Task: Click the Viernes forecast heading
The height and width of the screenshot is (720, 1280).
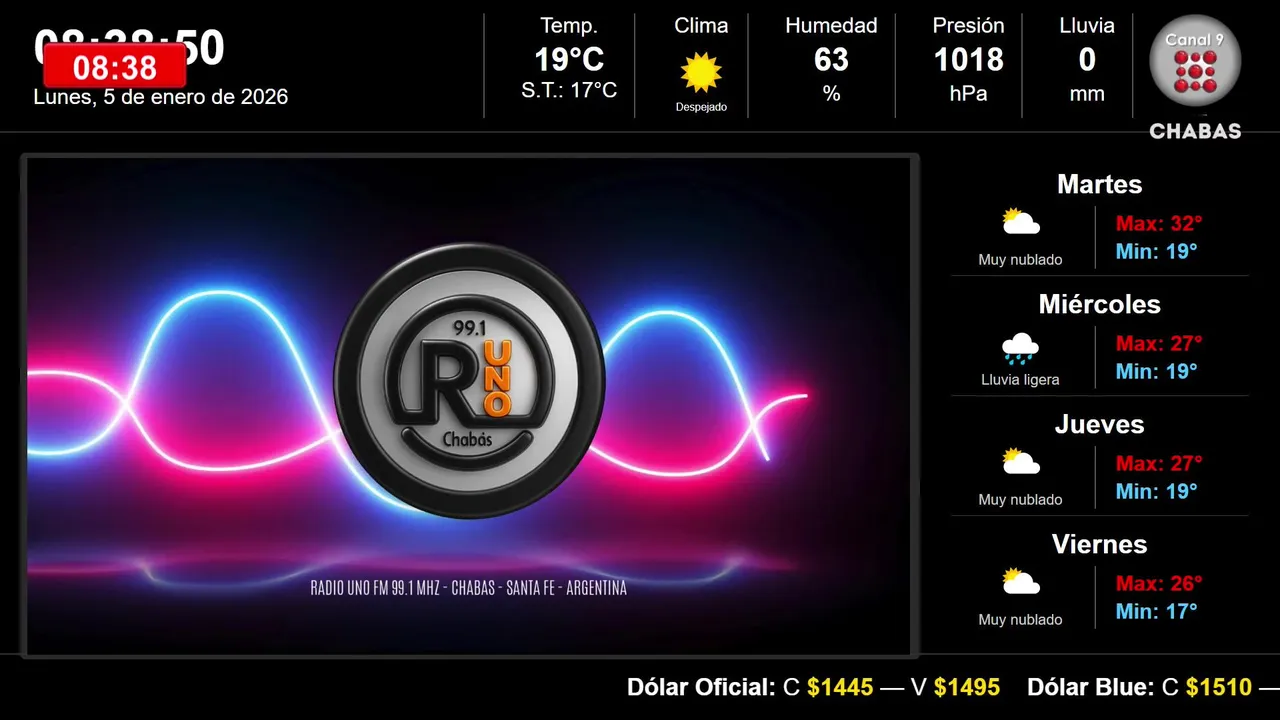Action: click(1099, 544)
